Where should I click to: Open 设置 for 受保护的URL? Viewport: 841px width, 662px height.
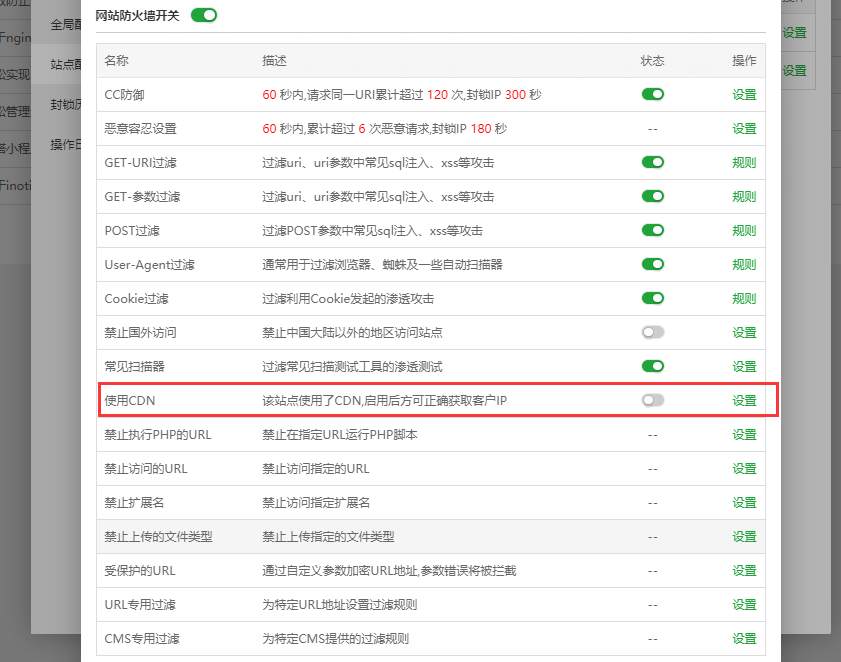coord(744,571)
